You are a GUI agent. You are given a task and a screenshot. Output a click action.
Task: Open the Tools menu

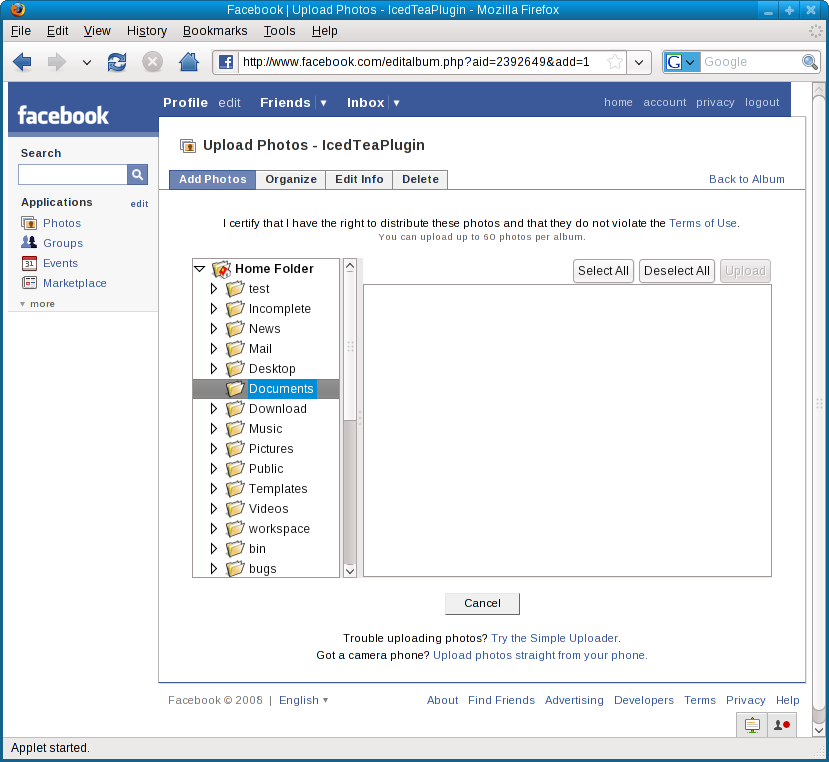coord(279,31)
